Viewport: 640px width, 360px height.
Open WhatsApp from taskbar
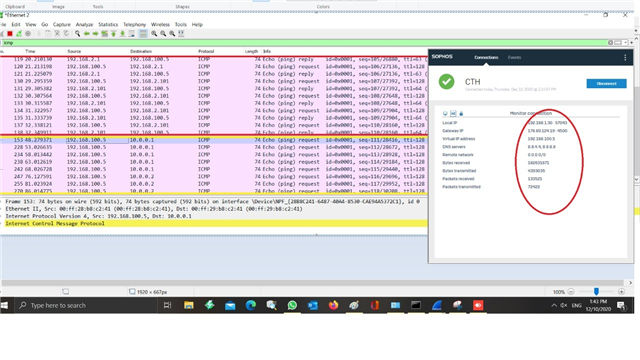292,305
